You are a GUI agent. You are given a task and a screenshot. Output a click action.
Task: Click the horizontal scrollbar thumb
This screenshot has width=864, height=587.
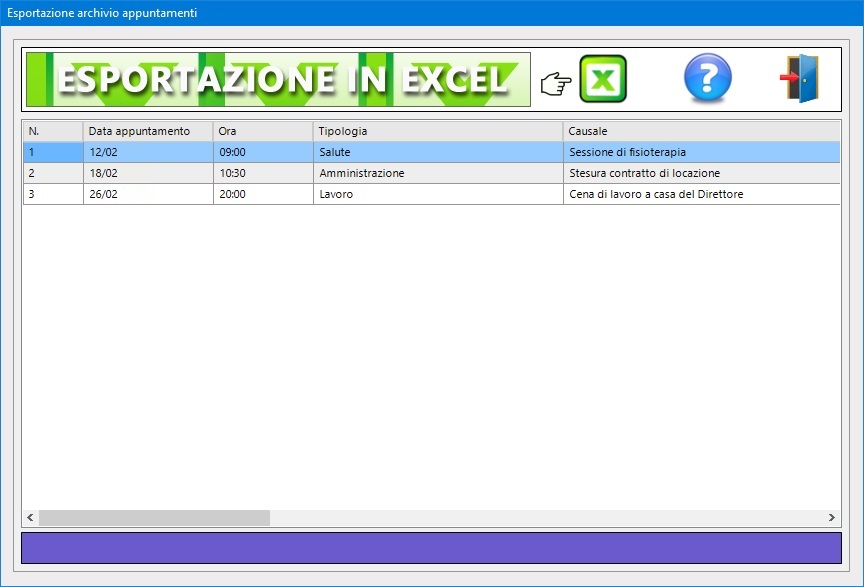[154, 518]
